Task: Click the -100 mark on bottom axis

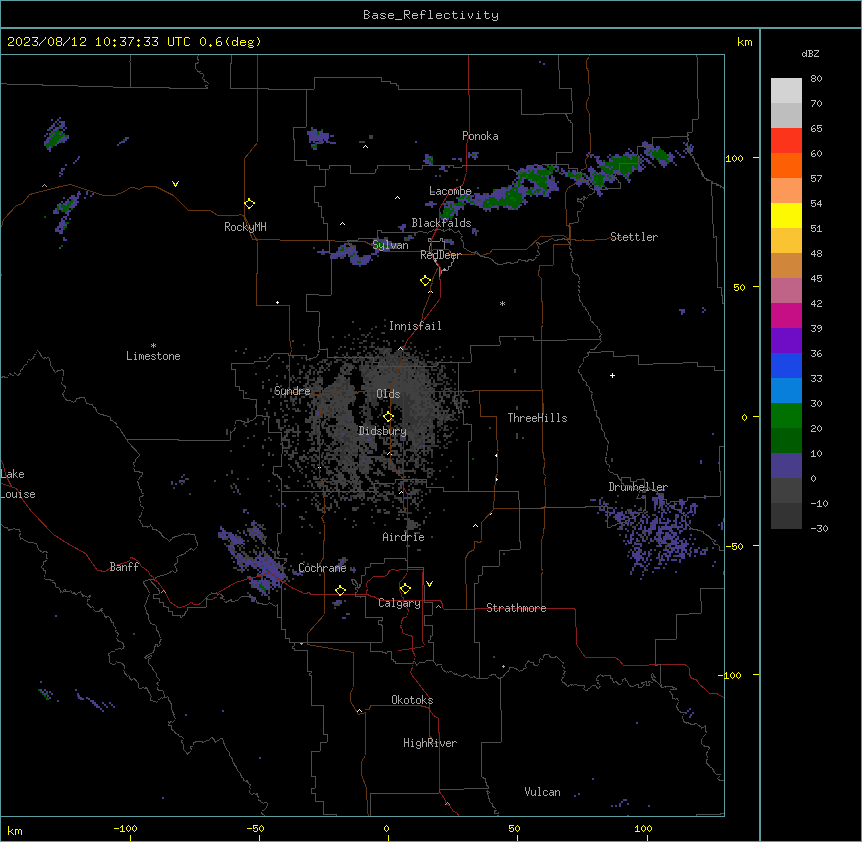Action: (x=125, y=828)
